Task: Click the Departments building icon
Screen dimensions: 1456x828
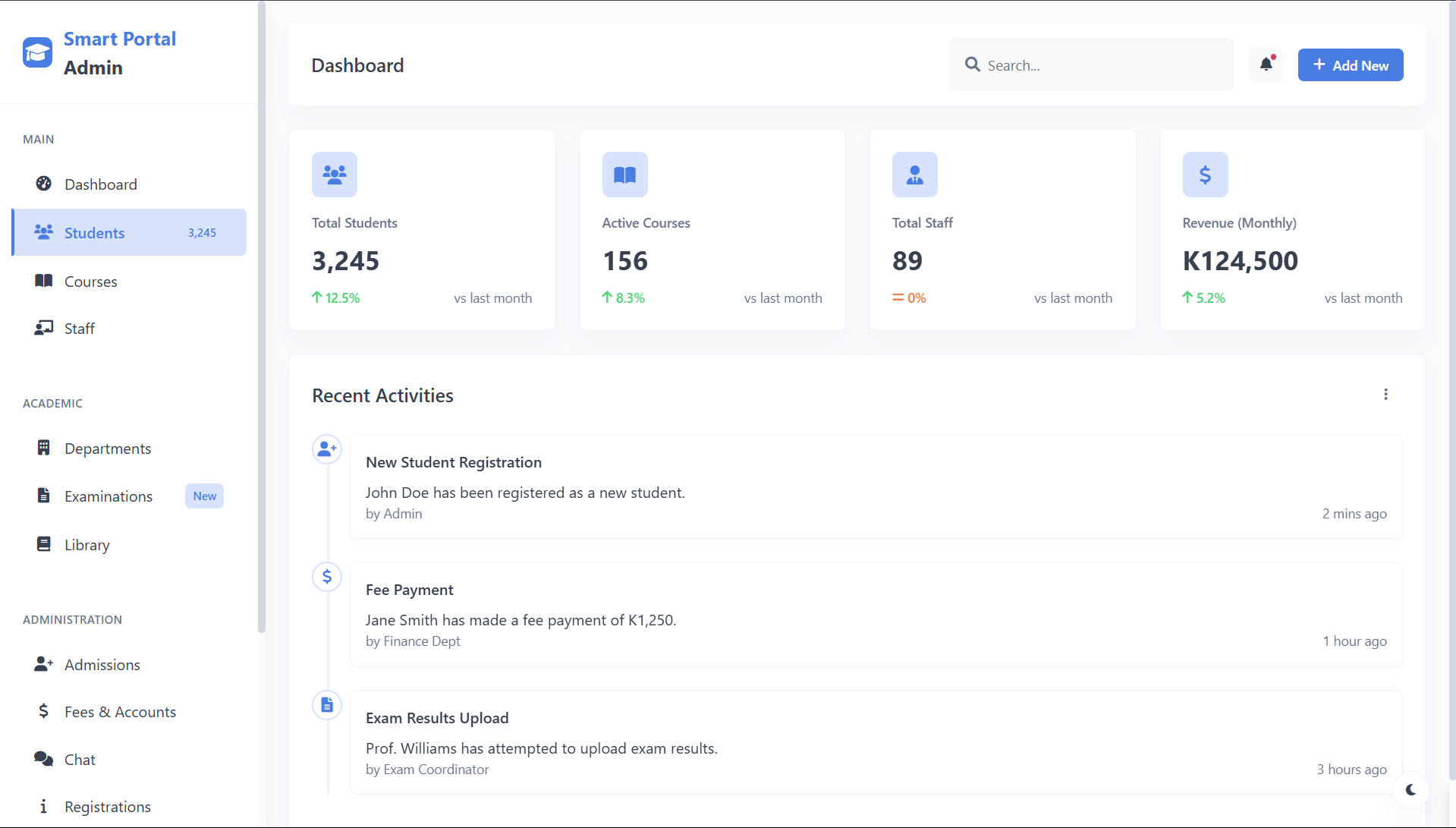Action: point(43,448)
